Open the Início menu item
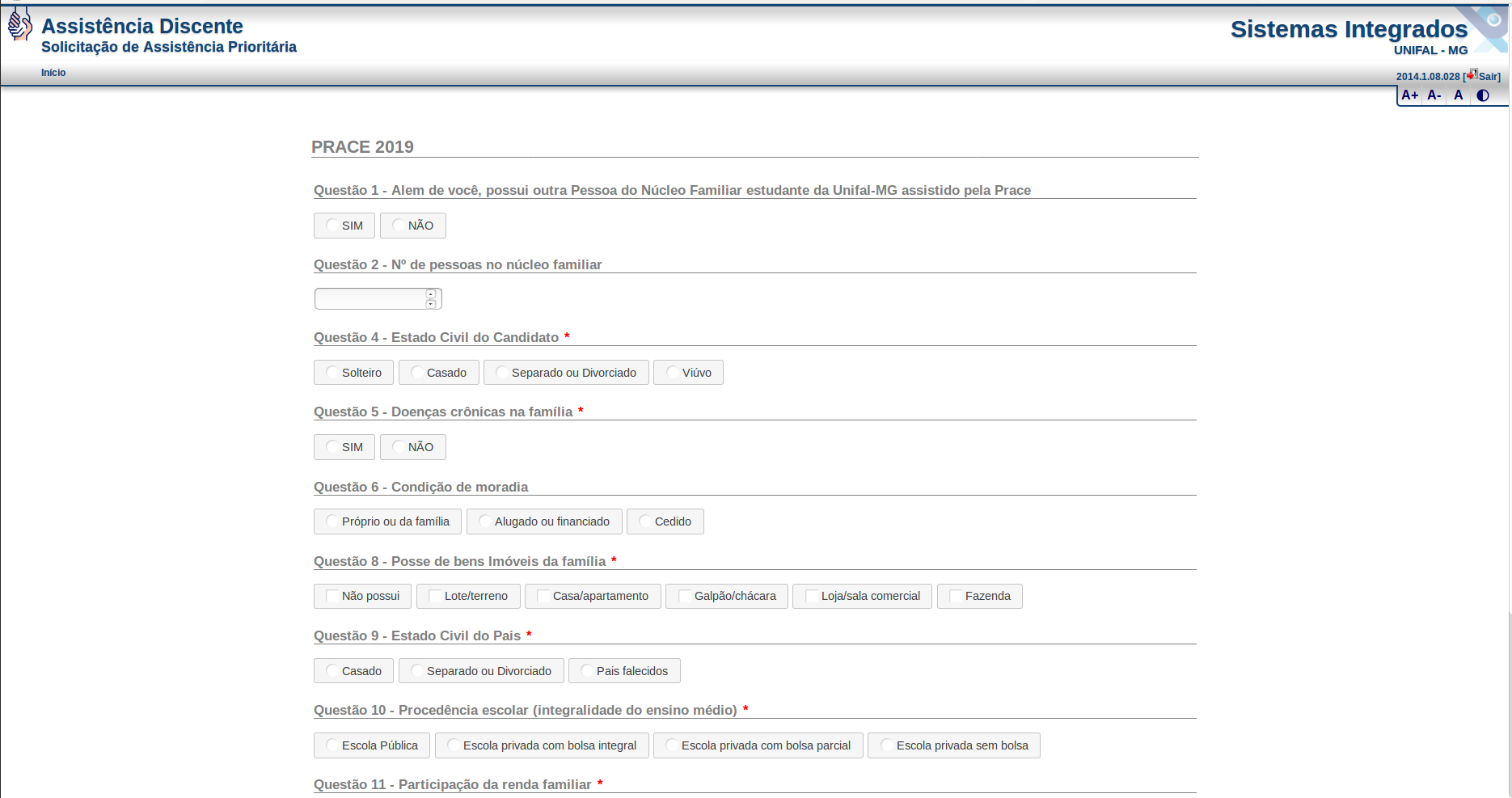The width and height of the screenshot is (1512, 798). [x=53, y=73]
